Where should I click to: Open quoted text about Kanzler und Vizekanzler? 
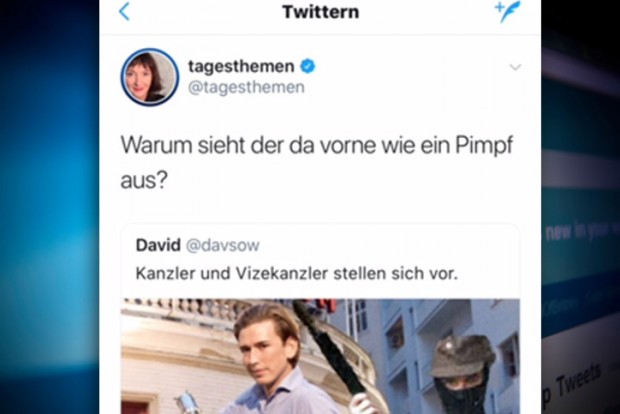click(297, 273)
